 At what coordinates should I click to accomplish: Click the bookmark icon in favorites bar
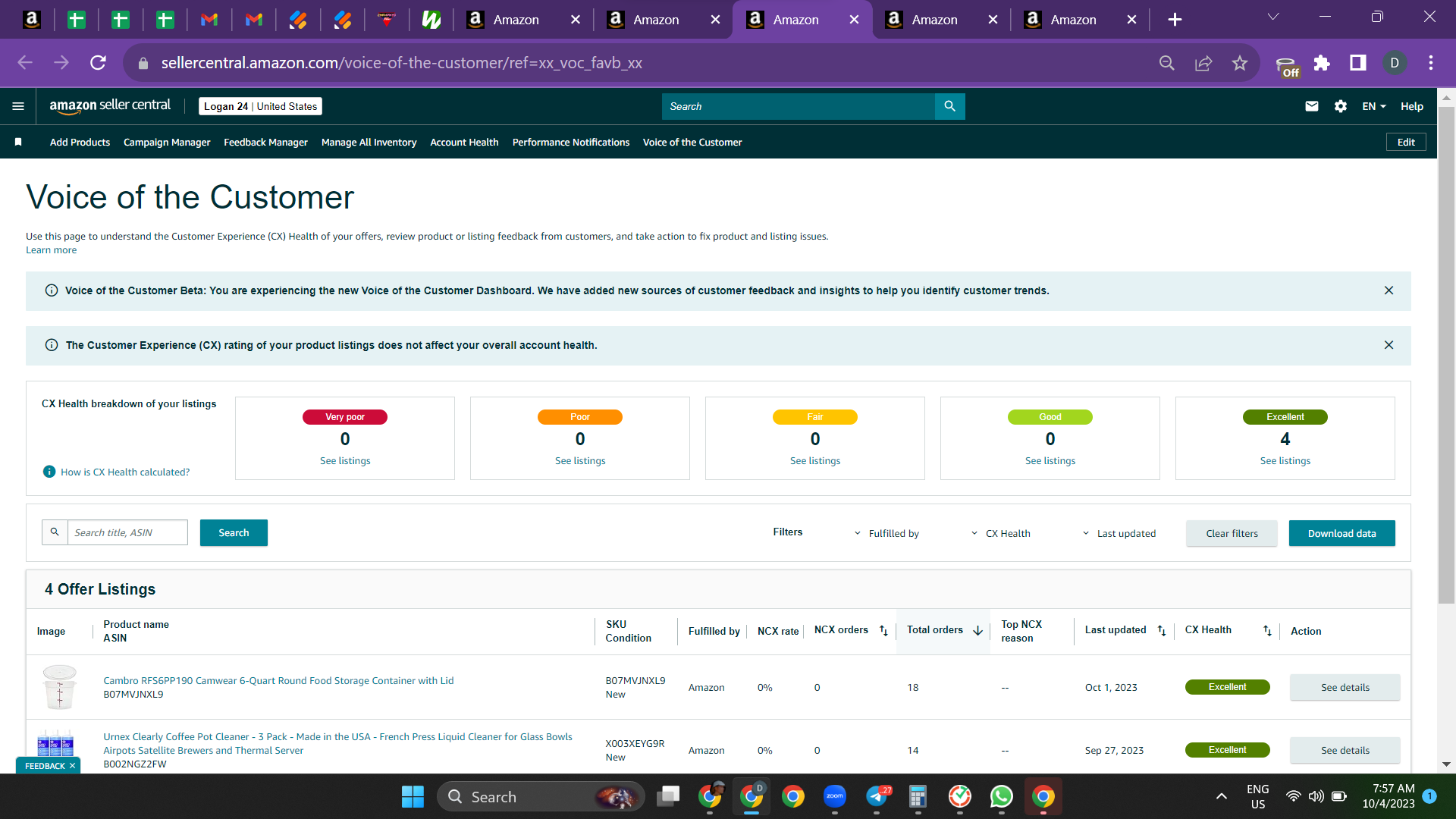18,142
